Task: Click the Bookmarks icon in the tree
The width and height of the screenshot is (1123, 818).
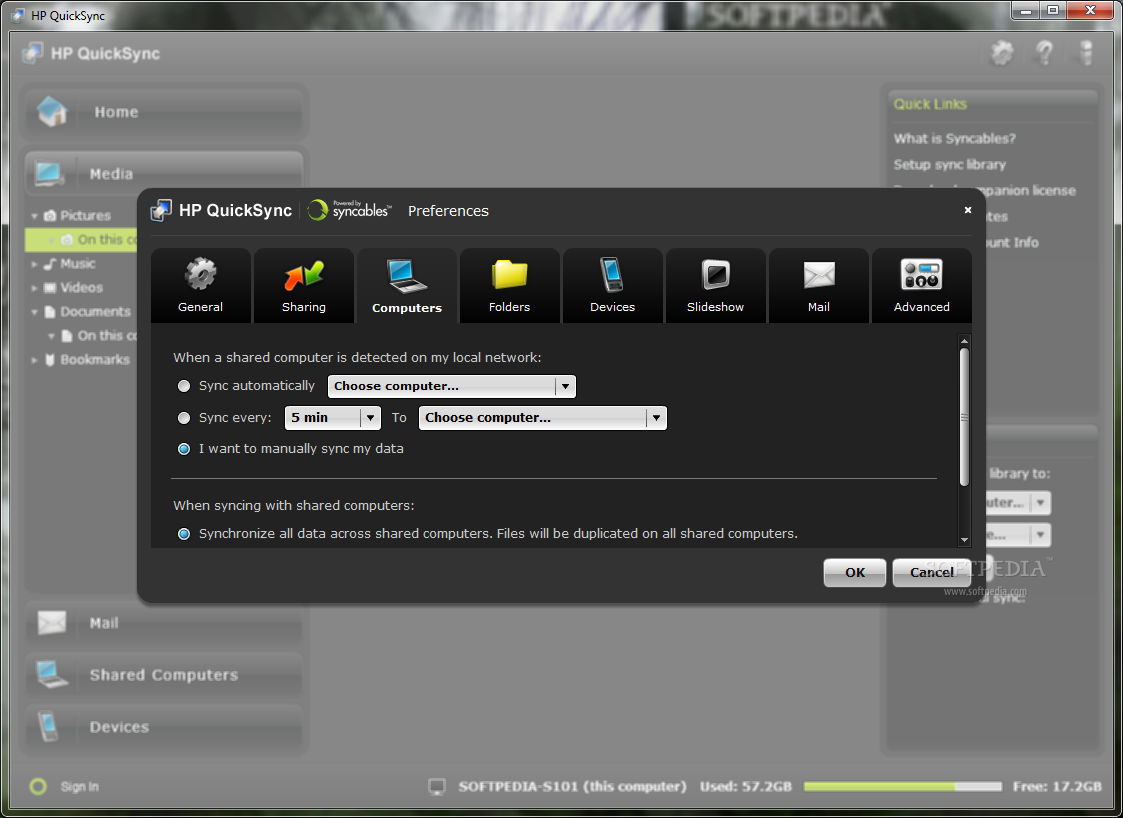Action: coord(49,360)
